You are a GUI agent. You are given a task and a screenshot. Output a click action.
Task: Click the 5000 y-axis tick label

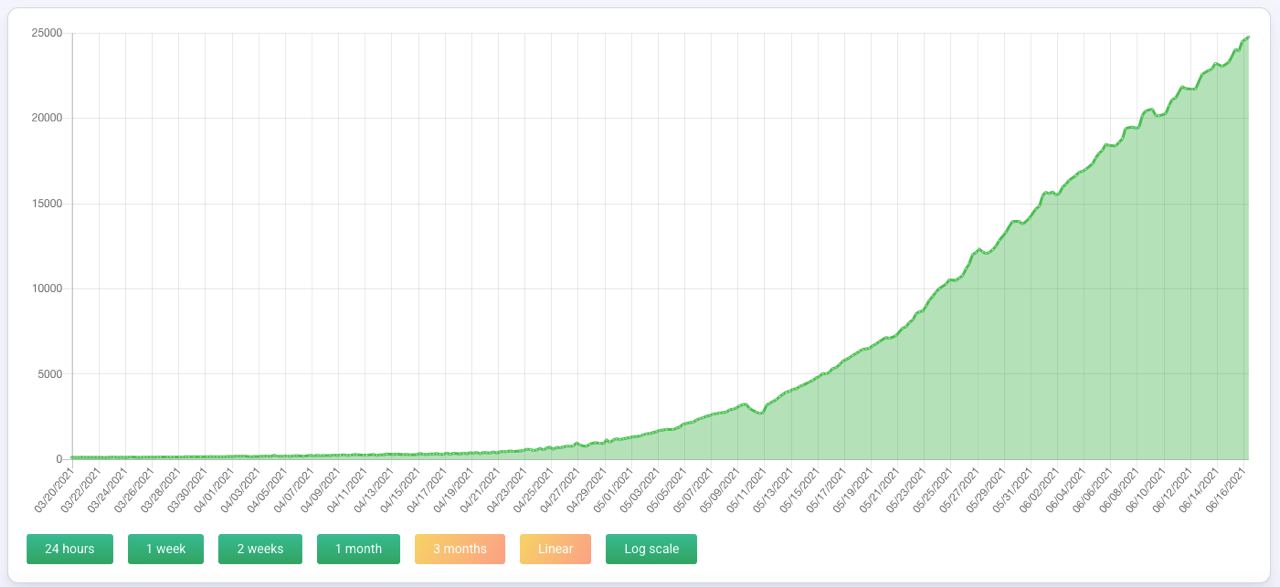pyautogui.click(x=50, y=374)
